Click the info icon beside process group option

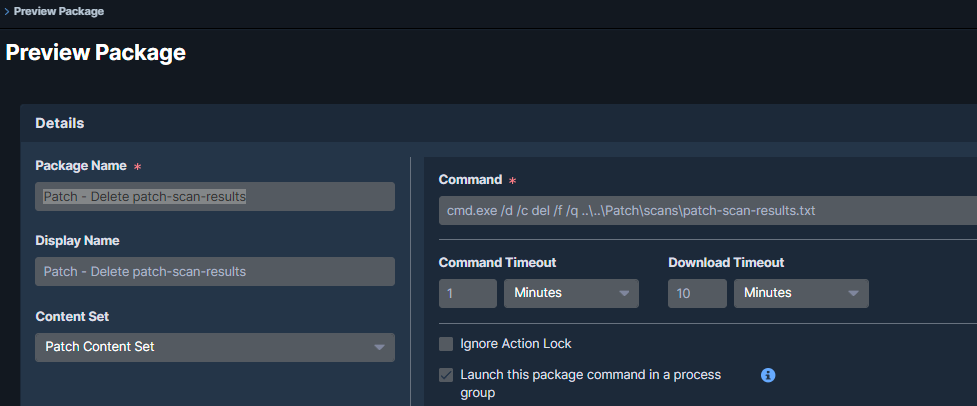point(768,375)
